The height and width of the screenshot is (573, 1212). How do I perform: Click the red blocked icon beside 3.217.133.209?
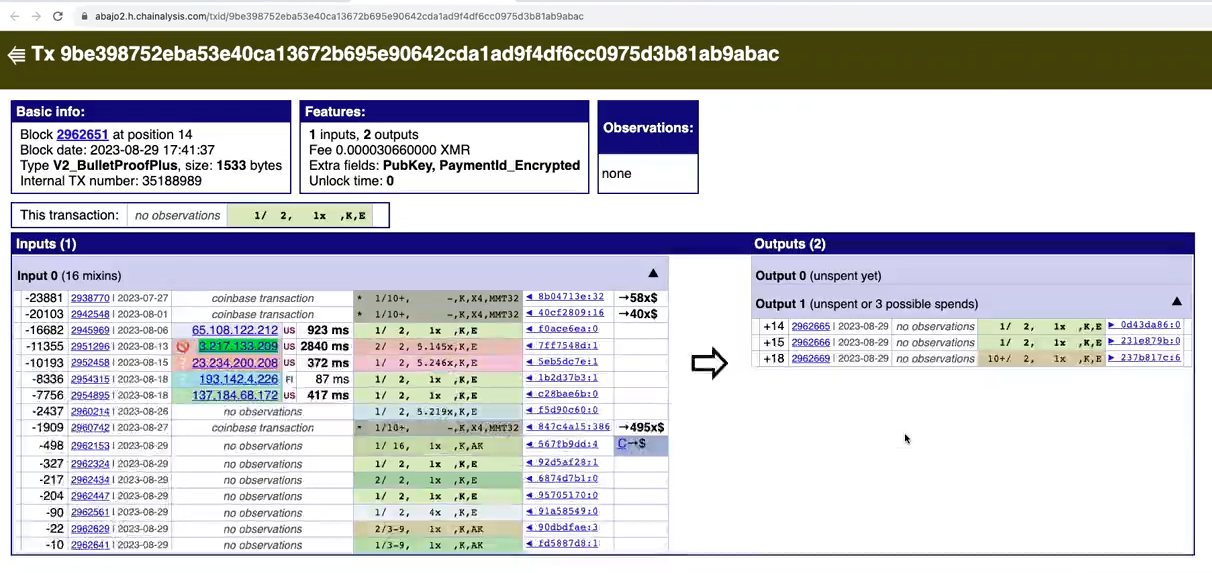[x=183, y=346]
